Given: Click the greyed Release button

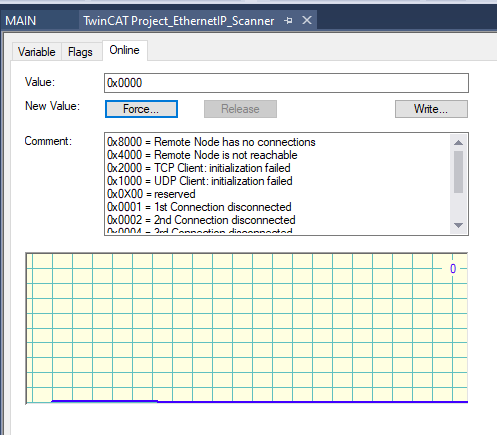Looking at the screenshot, I should (240, 109).
